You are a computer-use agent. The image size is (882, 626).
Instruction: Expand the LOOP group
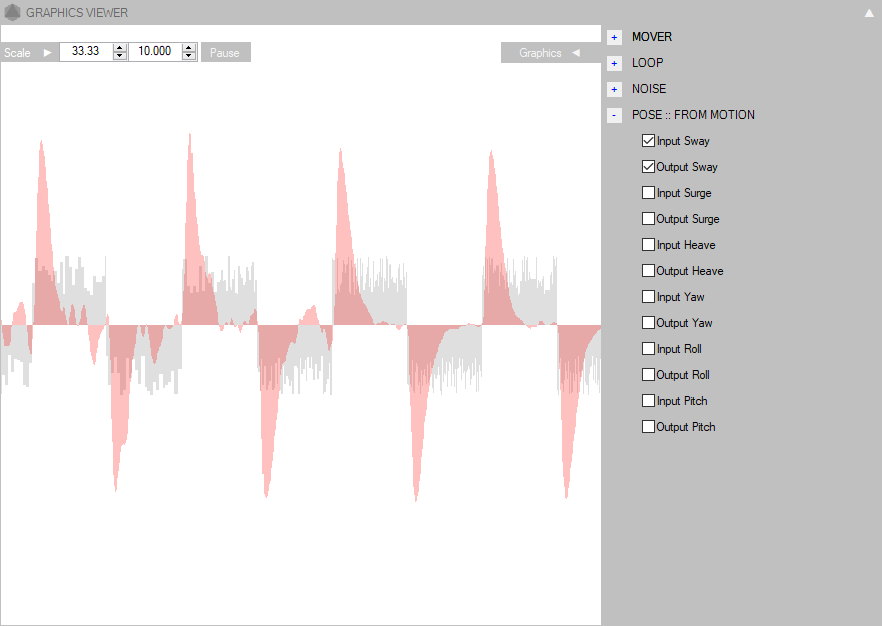614,64
